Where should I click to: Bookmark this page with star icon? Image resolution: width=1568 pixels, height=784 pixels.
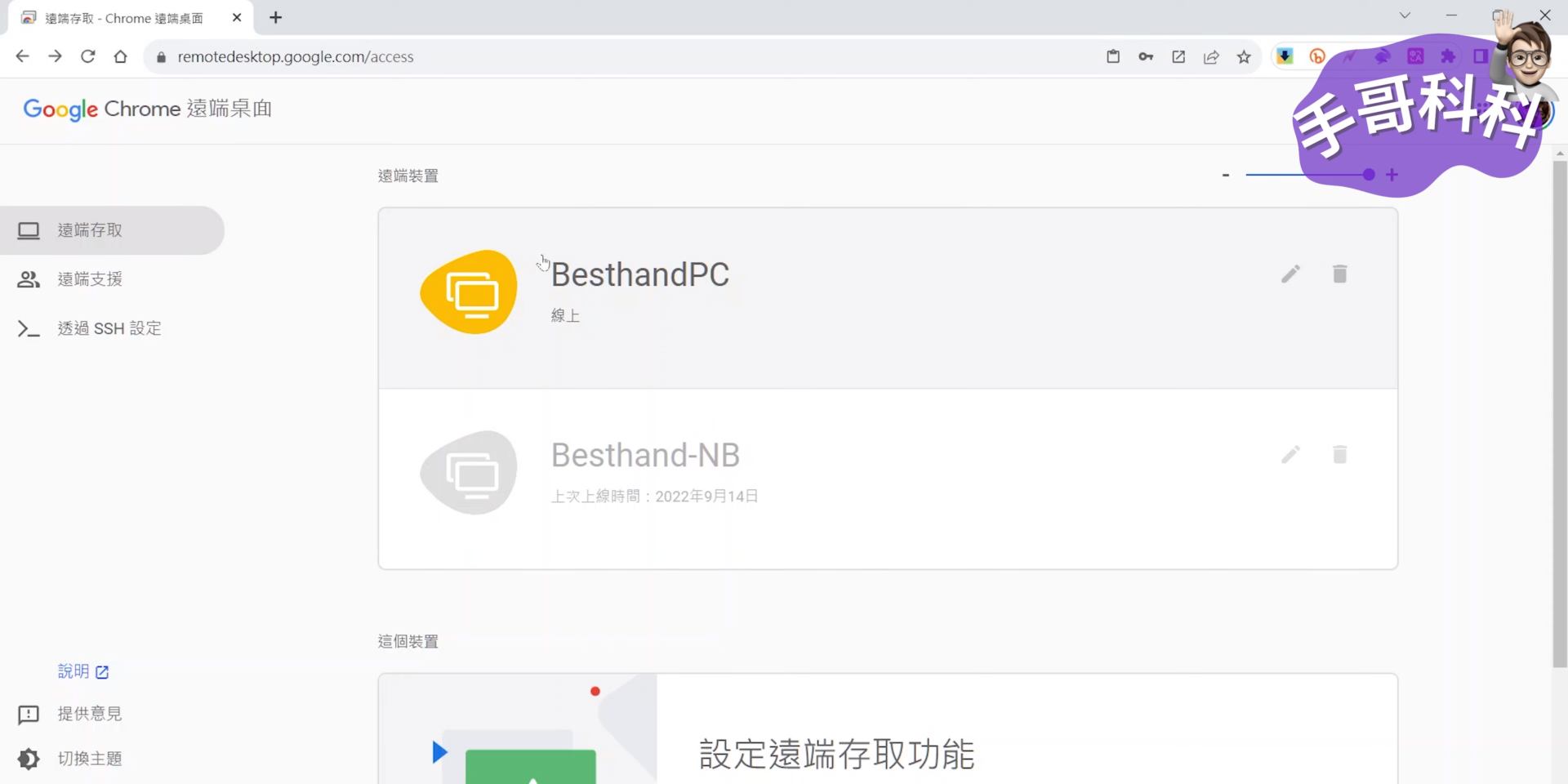(x=1244, y=57)
